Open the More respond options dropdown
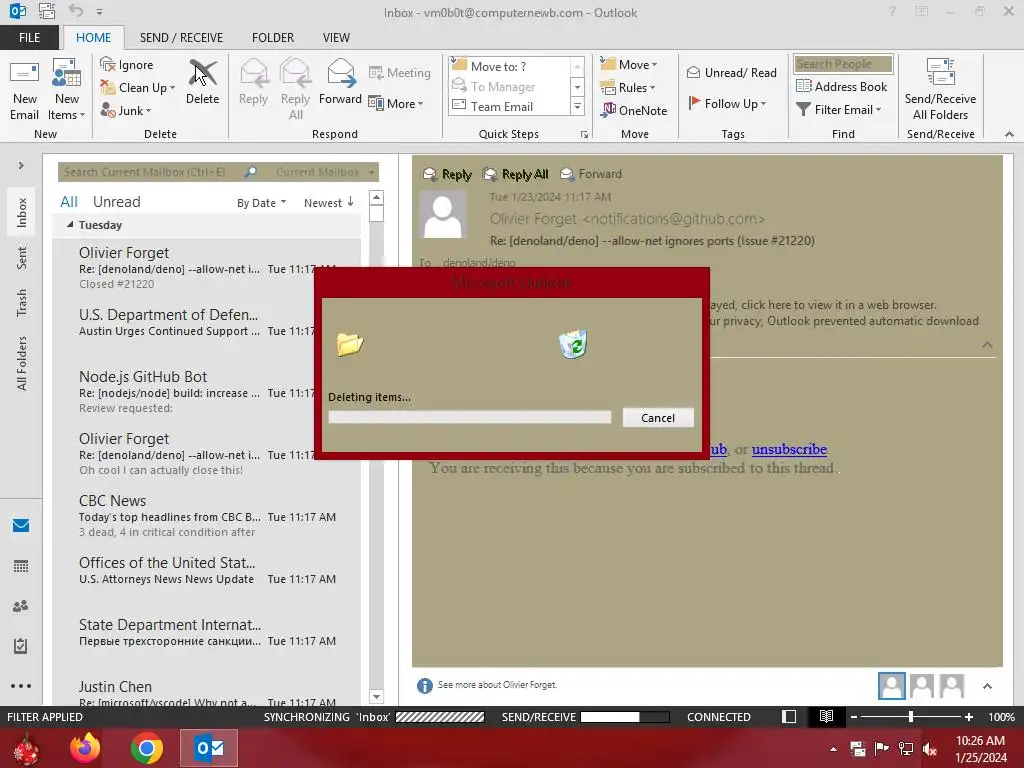Screen dimensions: 1024x768 point(396,103)
